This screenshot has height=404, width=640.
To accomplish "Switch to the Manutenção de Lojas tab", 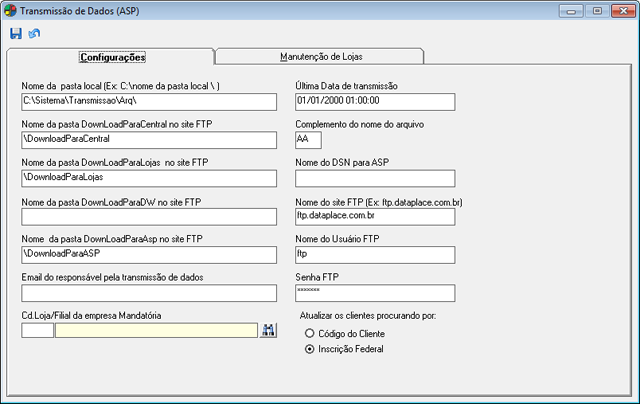I will [320, 56].
